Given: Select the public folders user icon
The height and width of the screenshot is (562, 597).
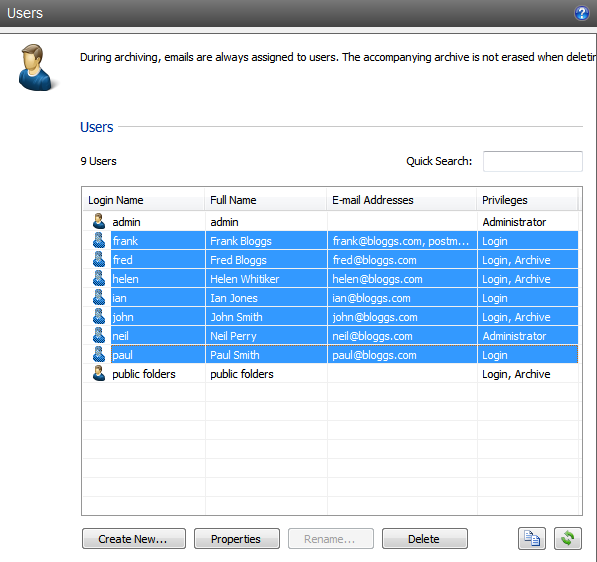Looking at the screenshot, I should point(99,374).
